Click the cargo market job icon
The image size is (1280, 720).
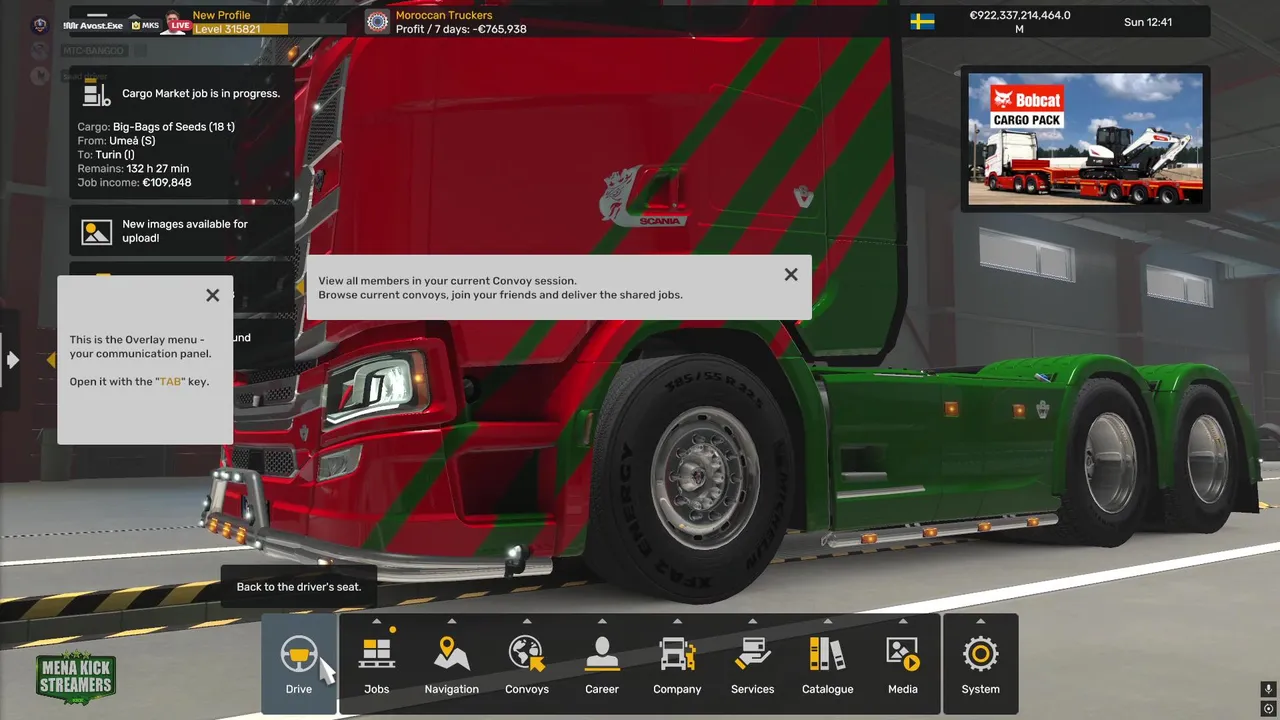tap(96, 94)
